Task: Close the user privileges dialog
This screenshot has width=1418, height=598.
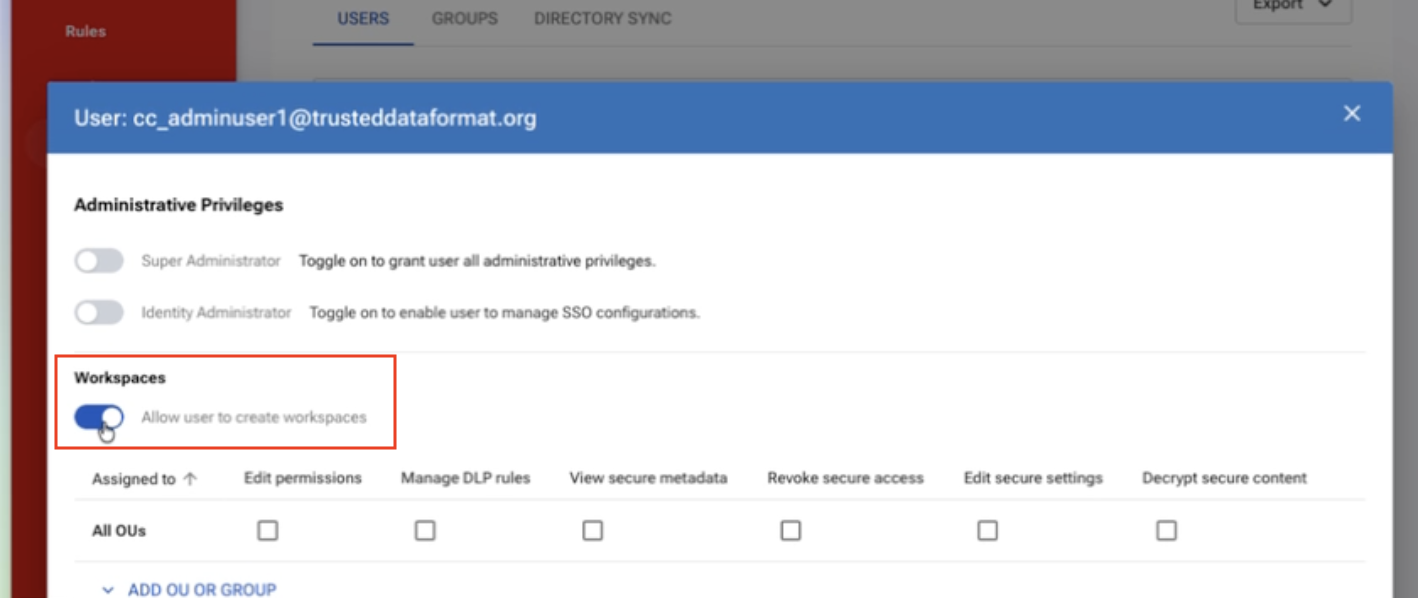Action: tap(1352, 114)
